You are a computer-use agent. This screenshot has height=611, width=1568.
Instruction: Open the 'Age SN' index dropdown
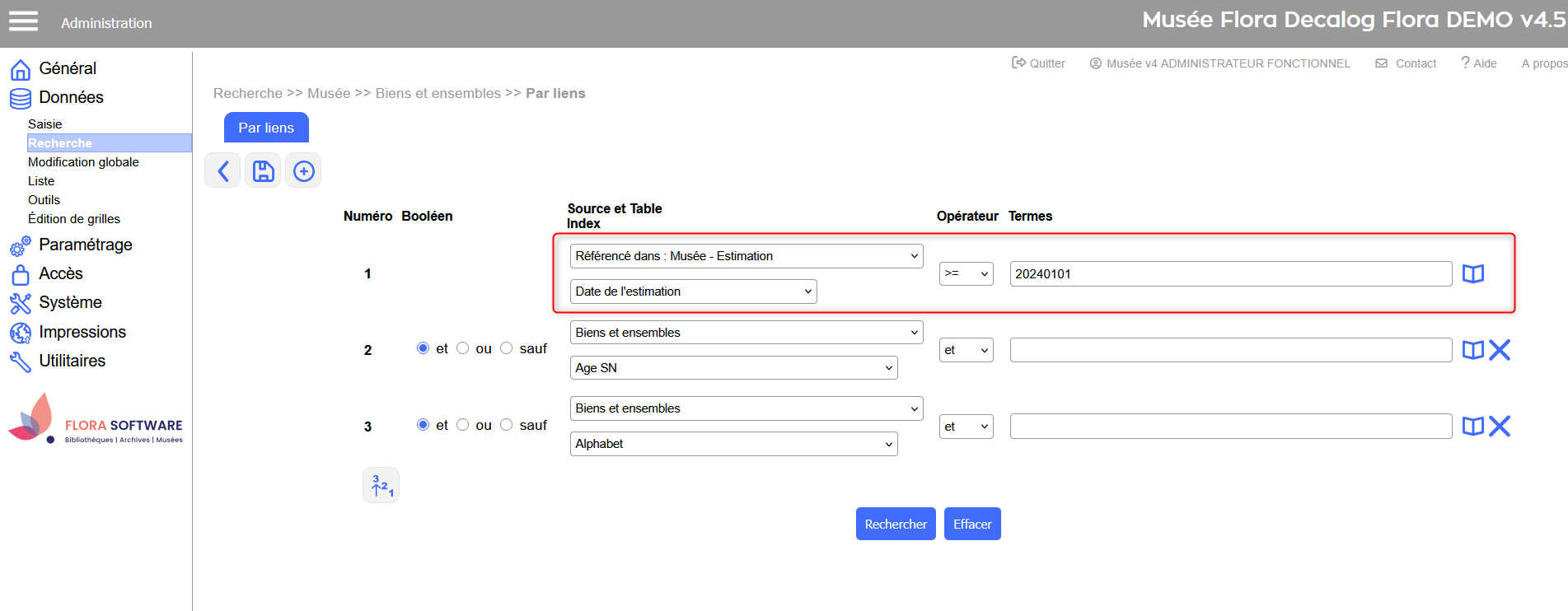coord(733,368)
